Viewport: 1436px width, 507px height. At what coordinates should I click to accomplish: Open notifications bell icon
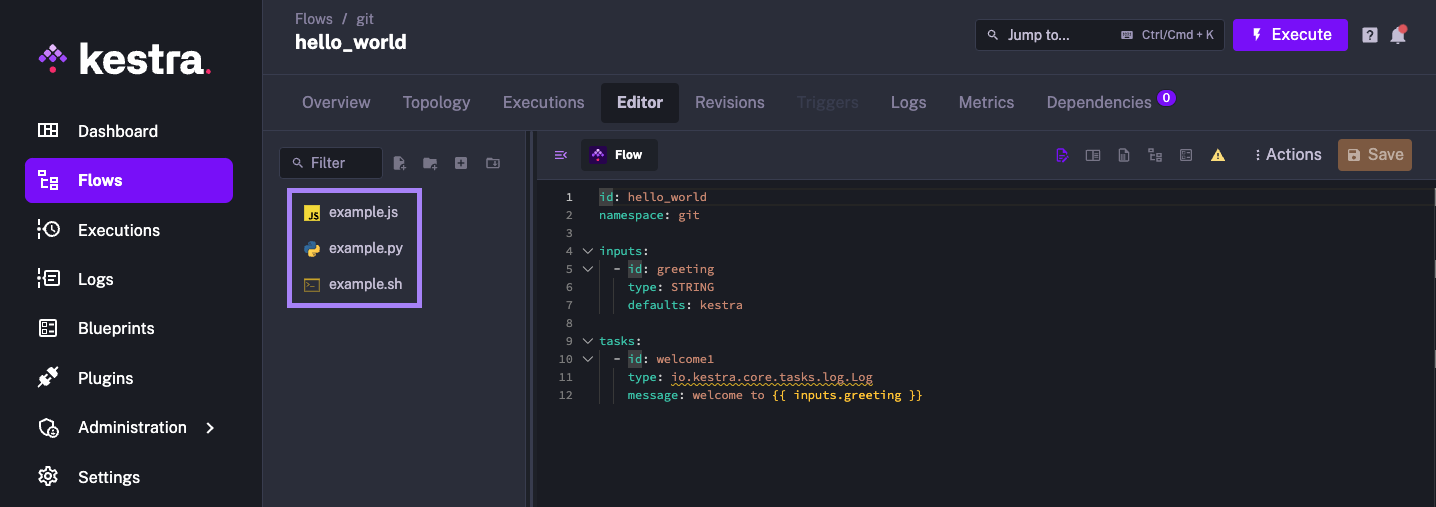pos(1398,35)
